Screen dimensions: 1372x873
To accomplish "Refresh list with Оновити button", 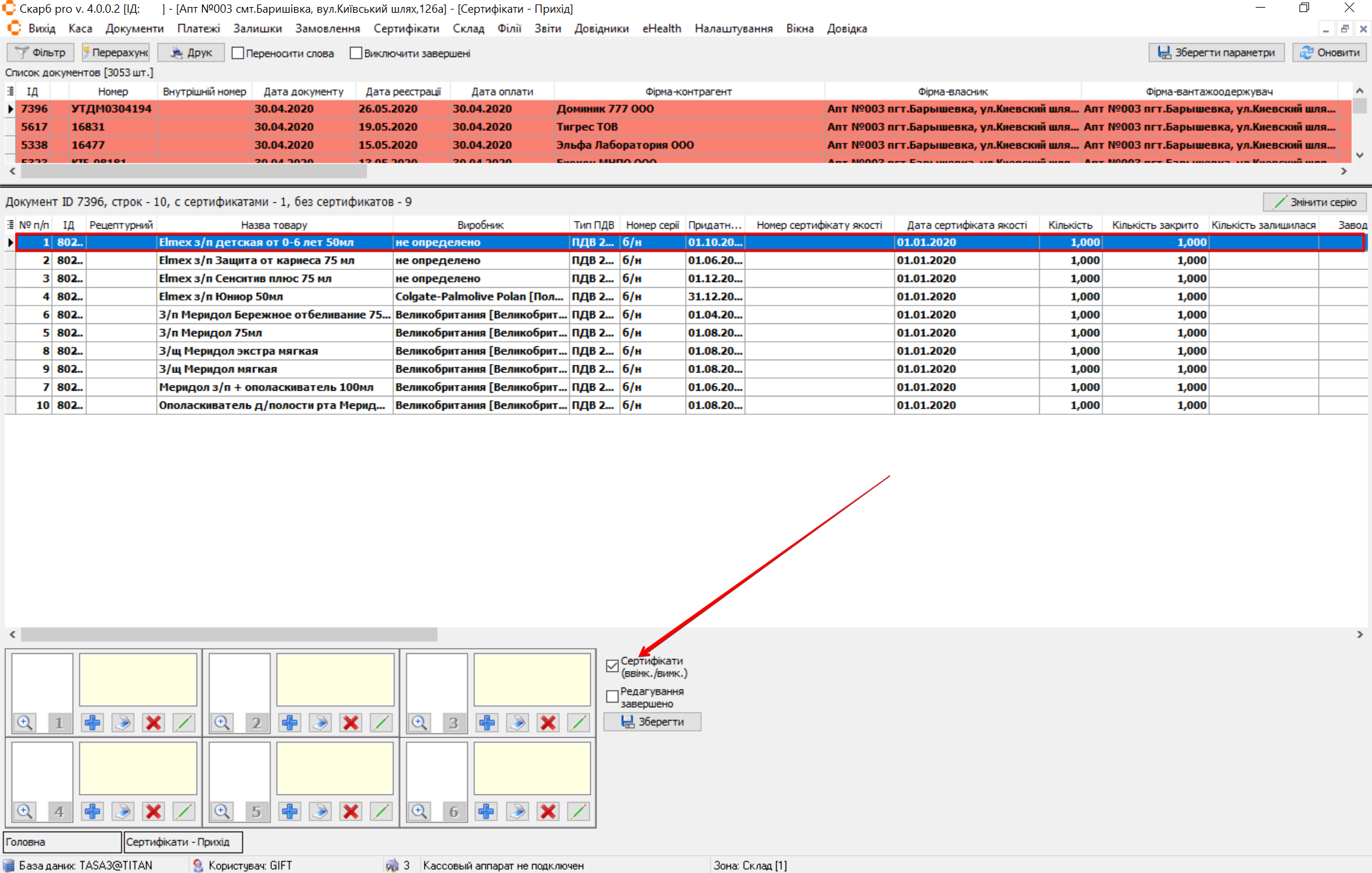I will tap(1329, 53).
